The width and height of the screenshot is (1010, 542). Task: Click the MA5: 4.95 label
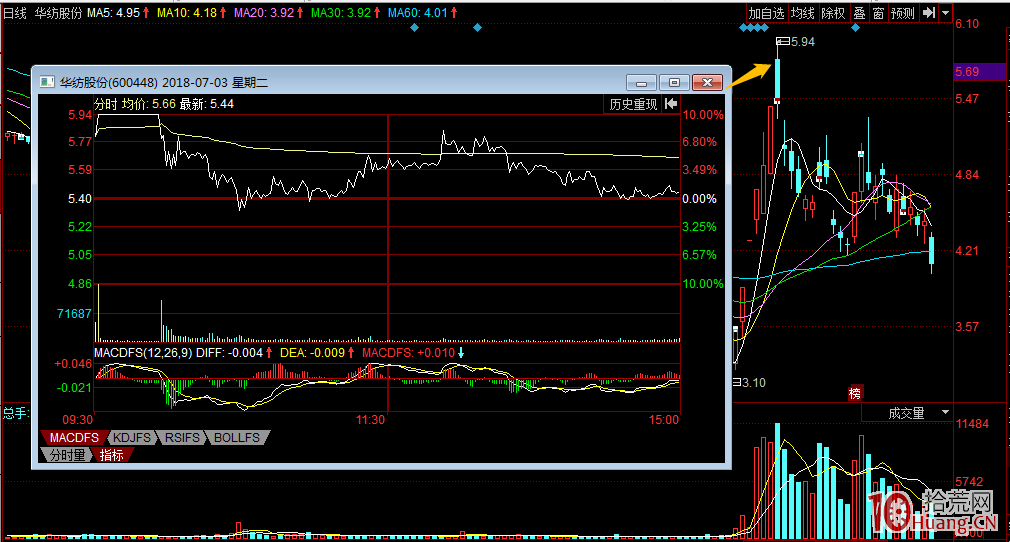(113, 13)
